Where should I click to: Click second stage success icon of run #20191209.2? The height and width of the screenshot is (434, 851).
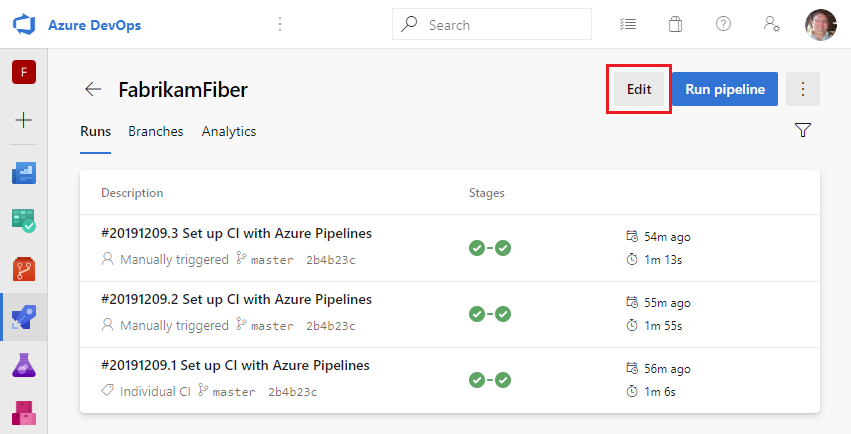(503, 314)
